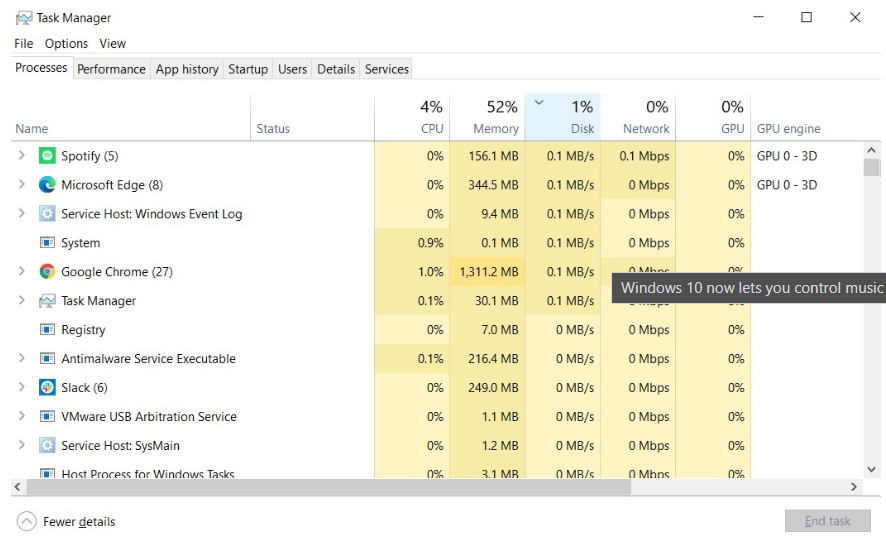Click the Spotify app icon
This screenshot has height=537, width=886.
(47, 155)
